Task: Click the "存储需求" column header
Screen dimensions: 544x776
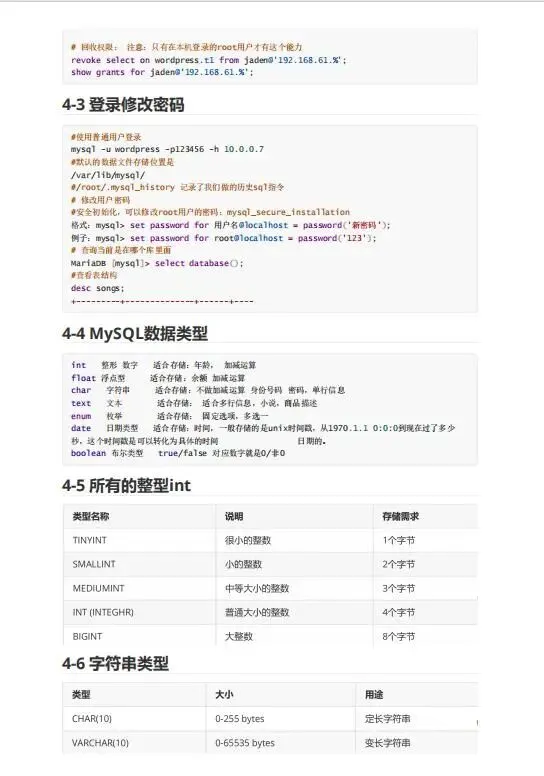Action: [400, 516]
